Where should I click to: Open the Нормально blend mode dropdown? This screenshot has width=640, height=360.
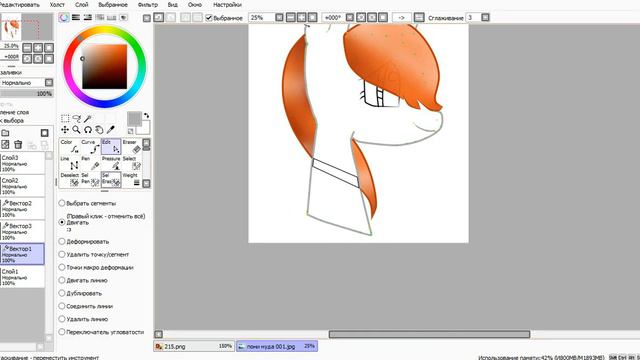[x=49, y=83]
